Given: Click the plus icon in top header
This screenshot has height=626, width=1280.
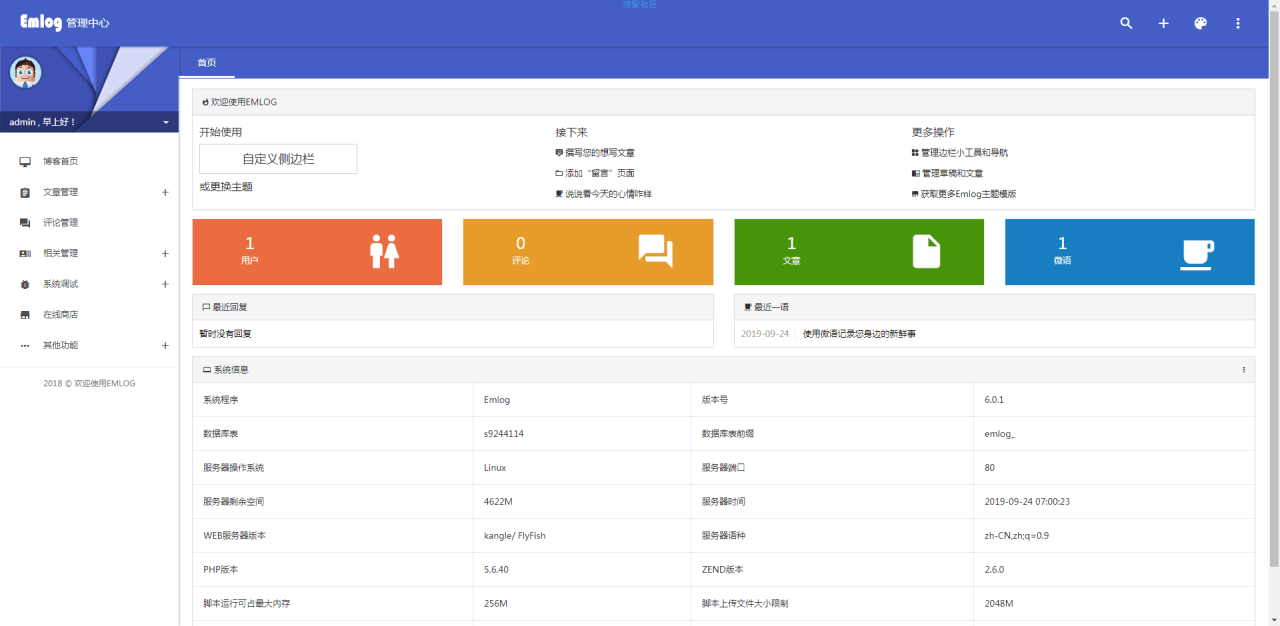Looking at the screenshot, I should [1163, 23].
